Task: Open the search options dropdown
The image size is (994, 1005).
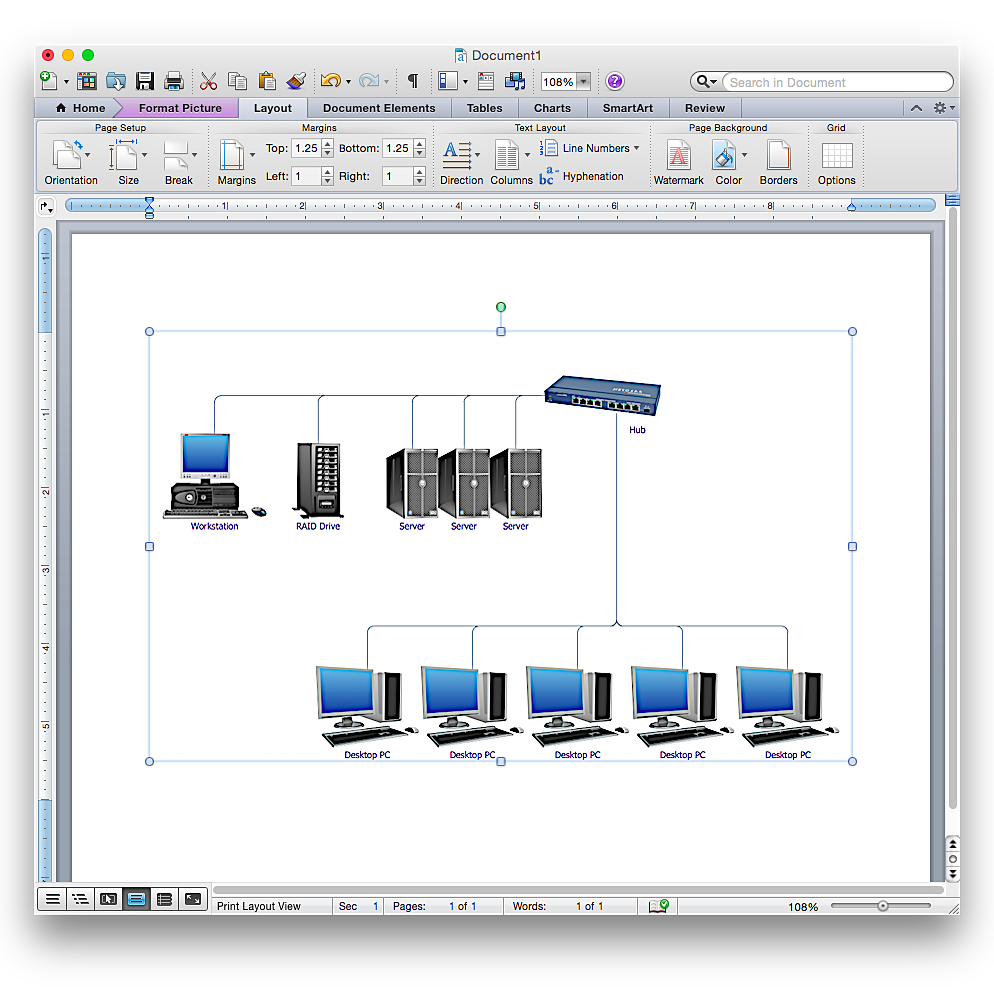Action: (x=707, y=81)
